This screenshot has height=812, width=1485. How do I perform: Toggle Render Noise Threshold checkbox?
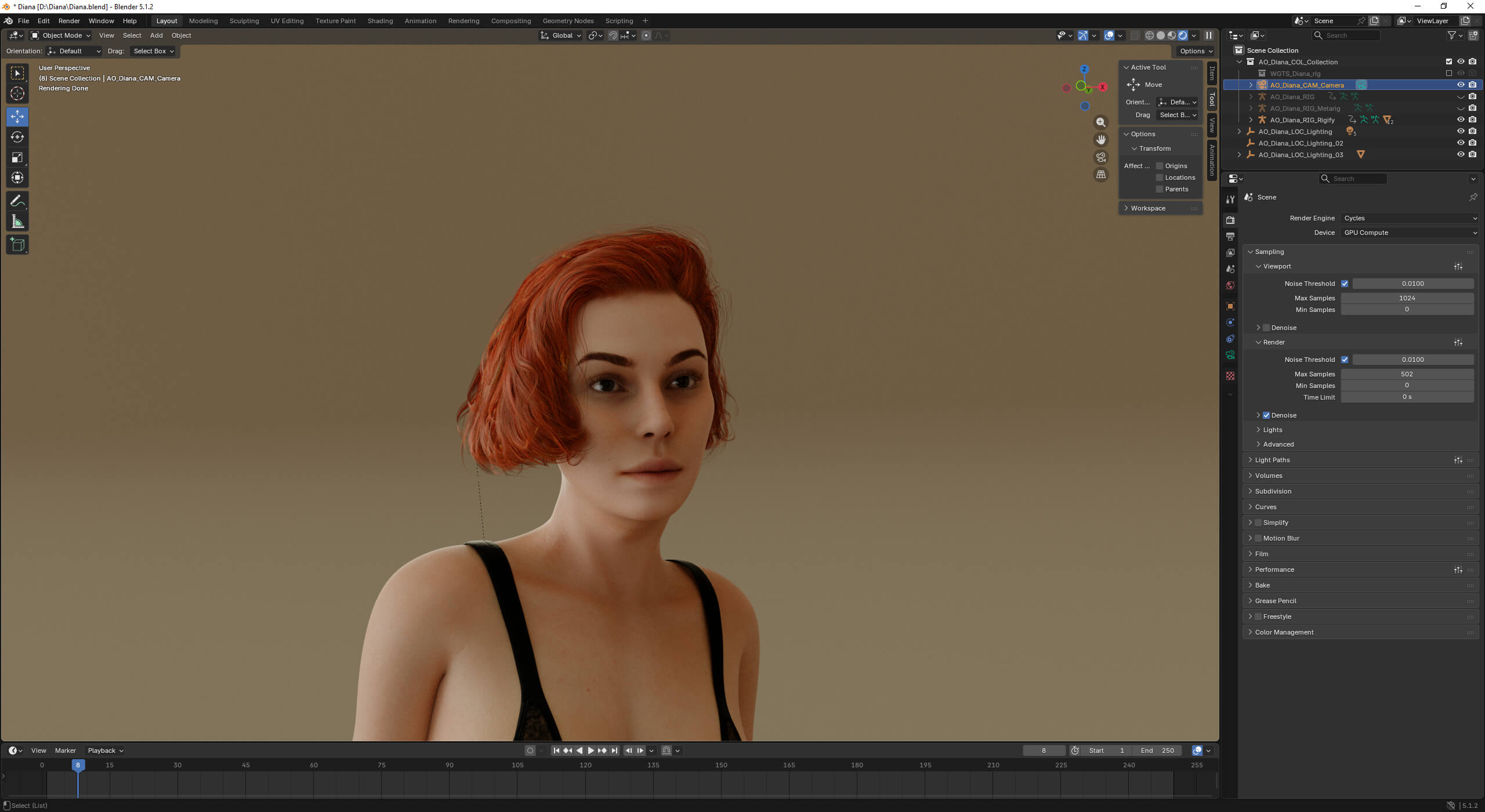(x=1345, y=360)
